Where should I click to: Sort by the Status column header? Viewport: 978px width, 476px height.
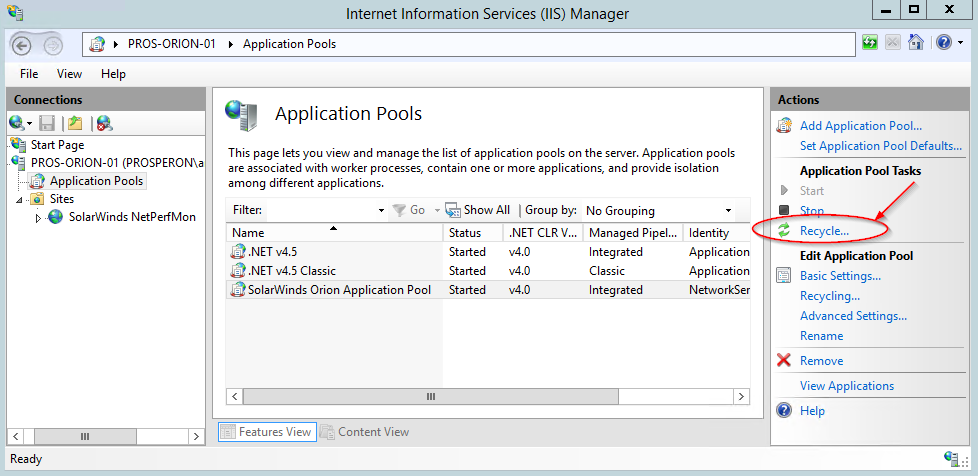473,233
